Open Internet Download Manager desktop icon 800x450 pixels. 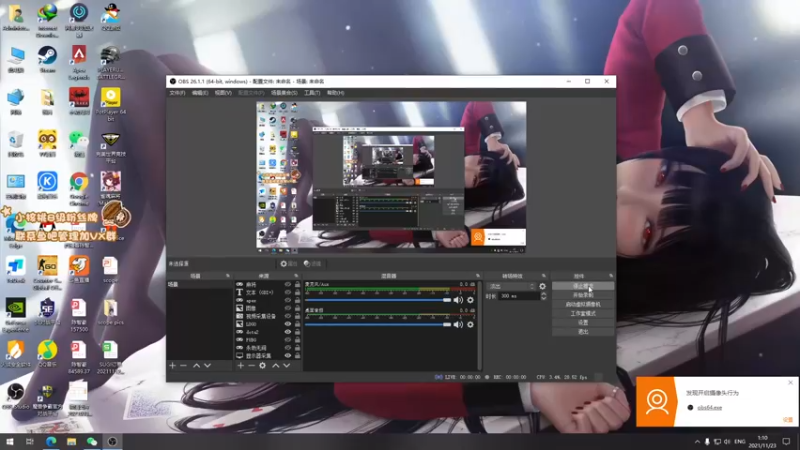47,20
